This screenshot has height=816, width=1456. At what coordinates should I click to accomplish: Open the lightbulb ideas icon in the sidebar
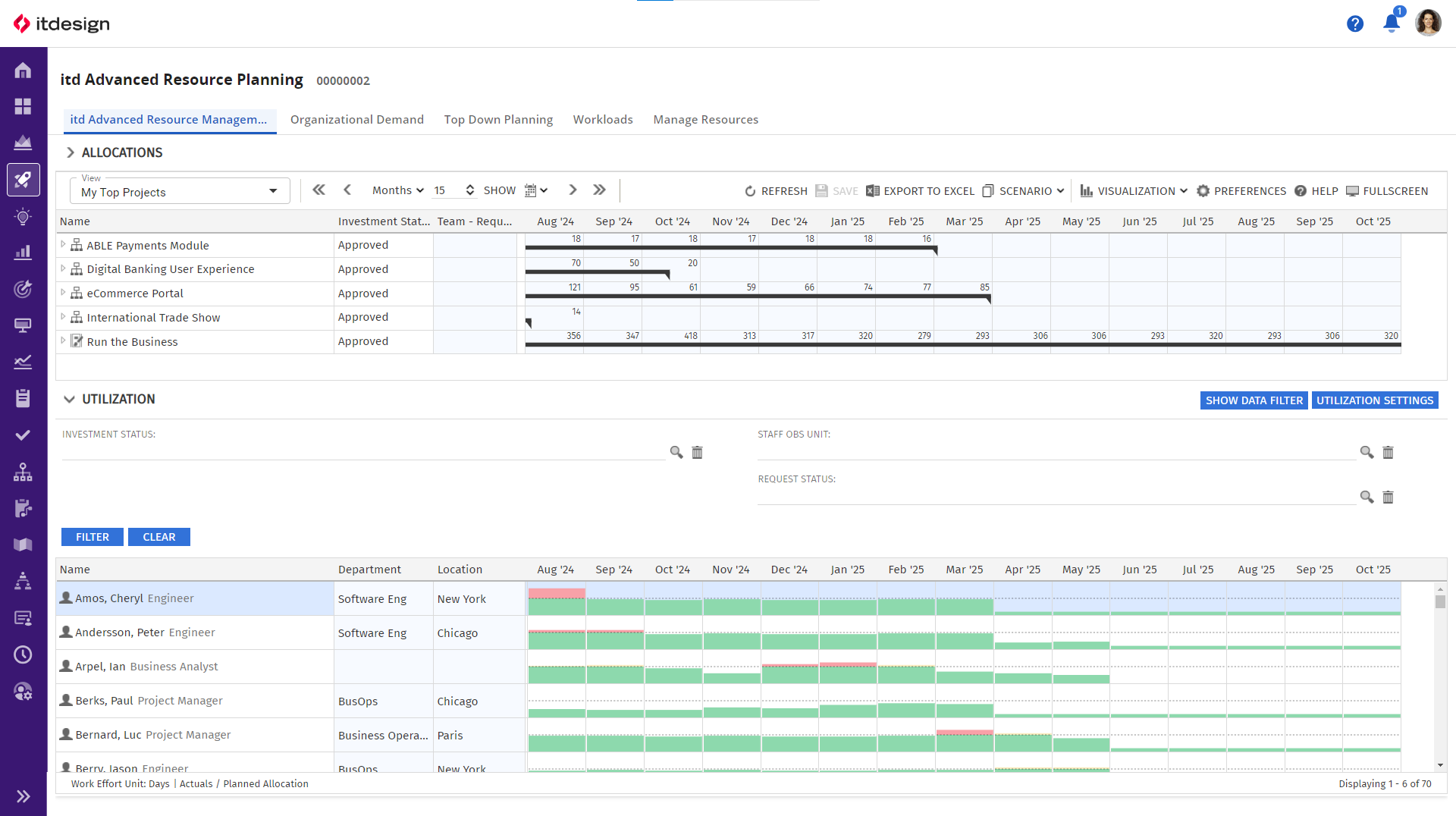[x=23, y=217]
